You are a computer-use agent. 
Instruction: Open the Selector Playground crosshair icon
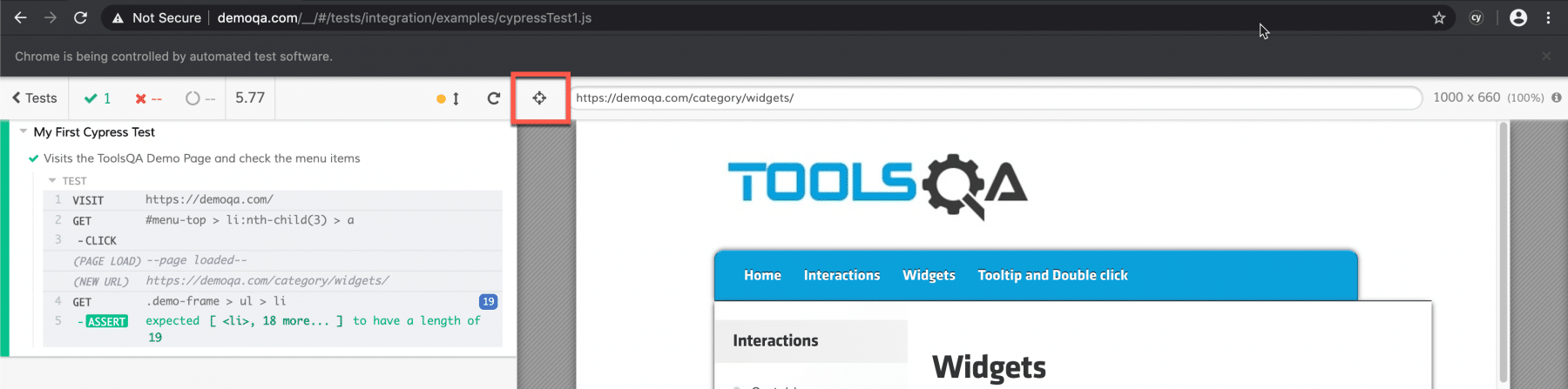[x=540, y=98]
